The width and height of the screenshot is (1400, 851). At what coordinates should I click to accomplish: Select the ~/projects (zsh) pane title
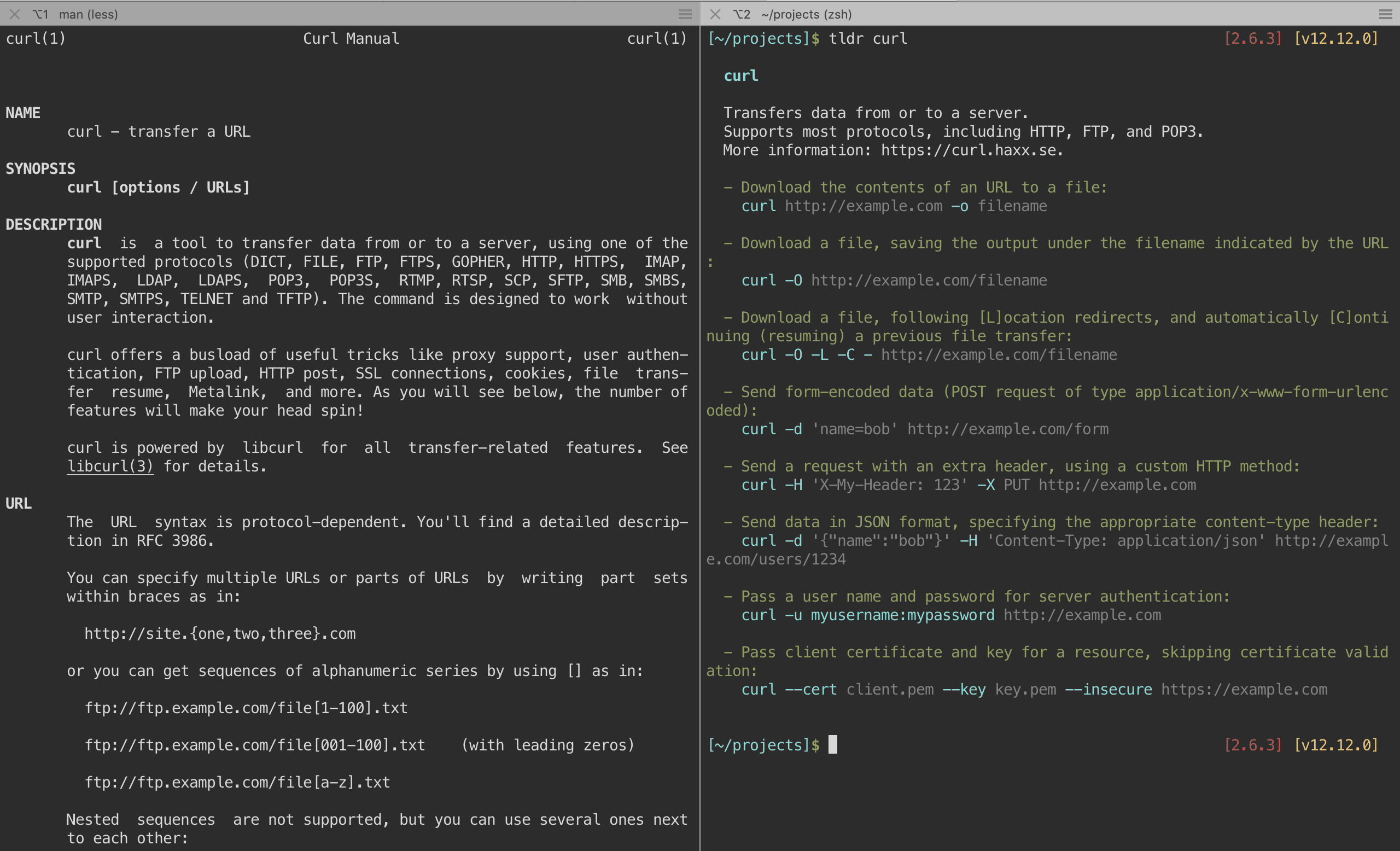(x=806, y=14)
